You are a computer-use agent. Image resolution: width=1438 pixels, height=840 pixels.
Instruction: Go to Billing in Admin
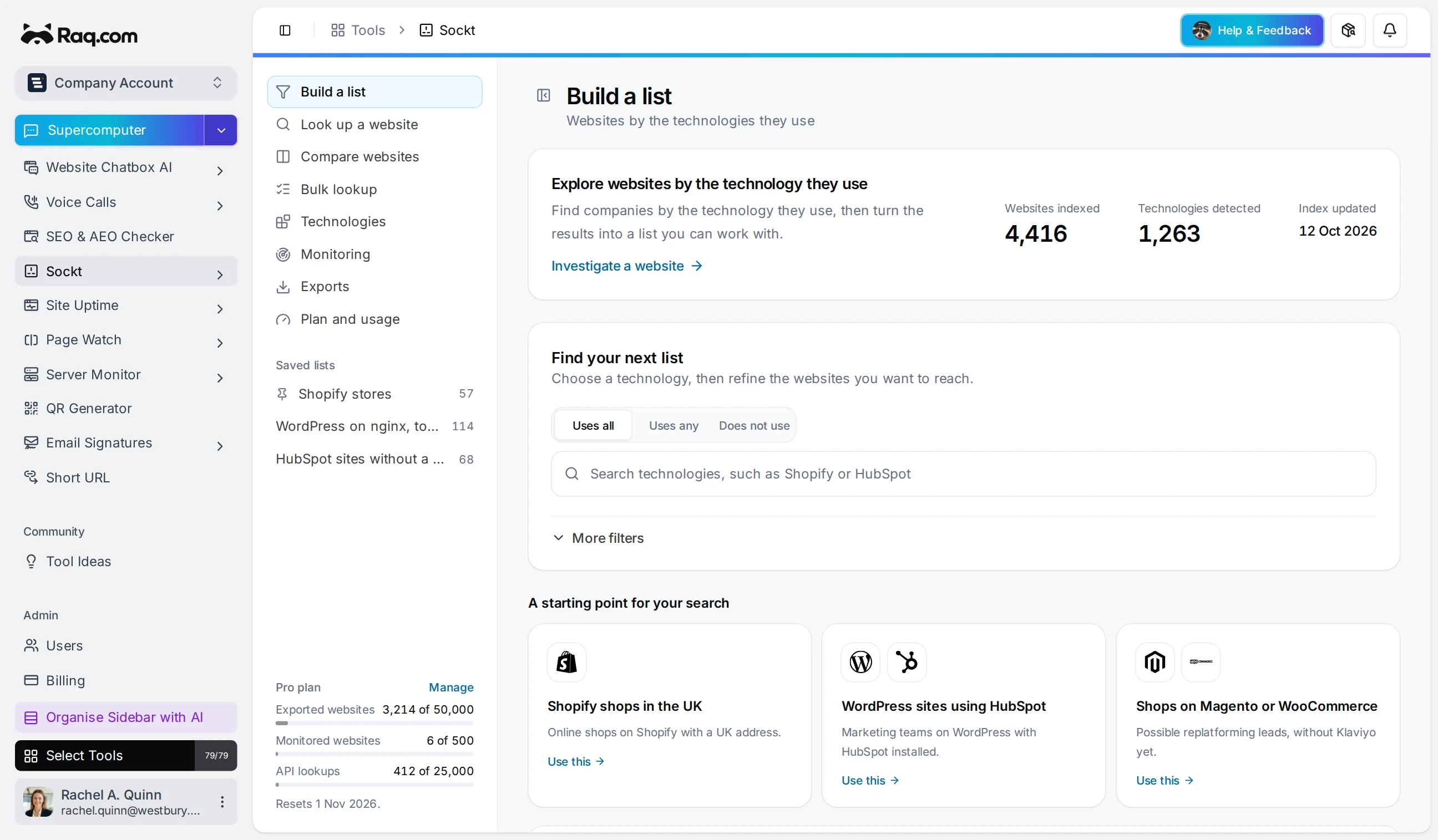[x=125, y=680]
